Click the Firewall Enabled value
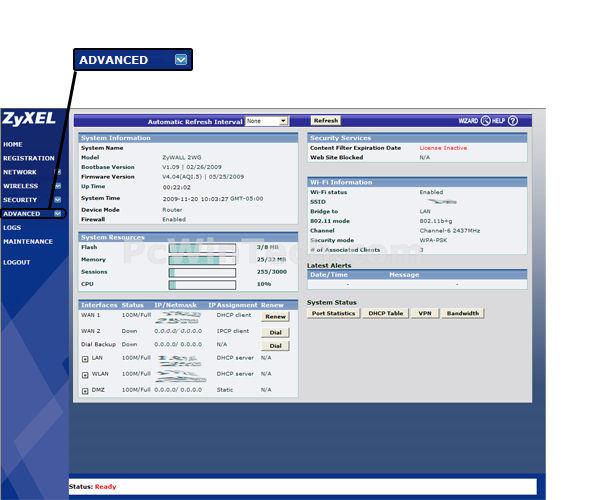 pyautogui.click(x=174, y=220)
